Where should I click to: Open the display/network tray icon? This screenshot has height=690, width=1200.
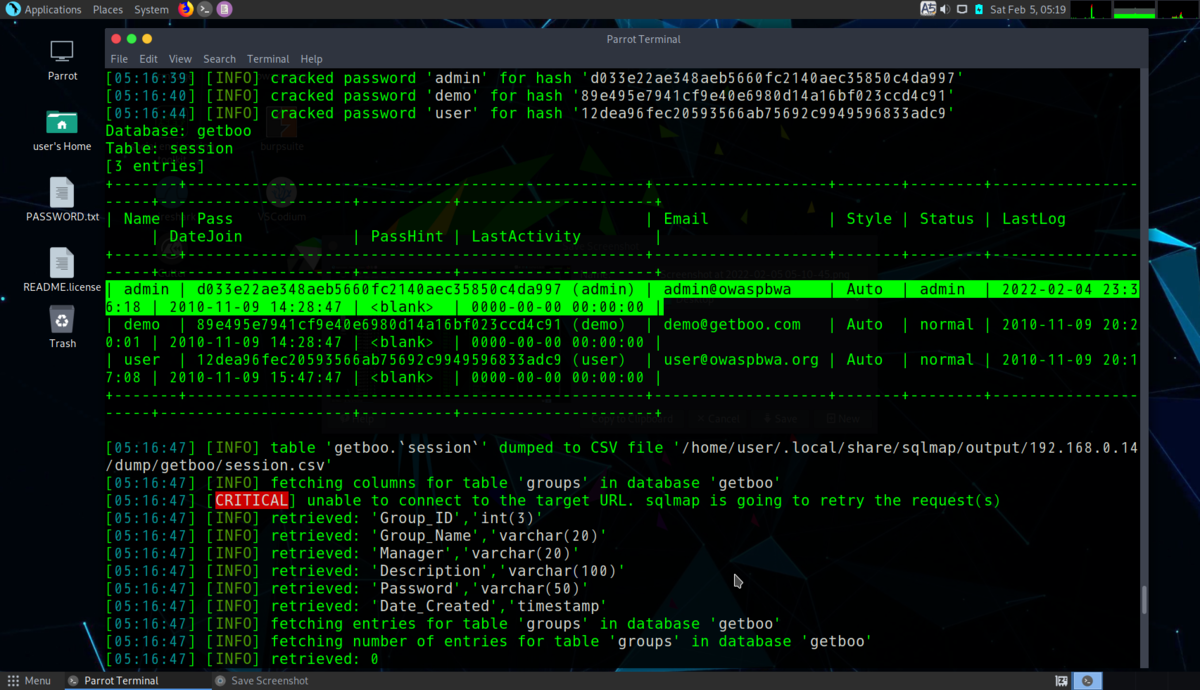coord(962,9)
